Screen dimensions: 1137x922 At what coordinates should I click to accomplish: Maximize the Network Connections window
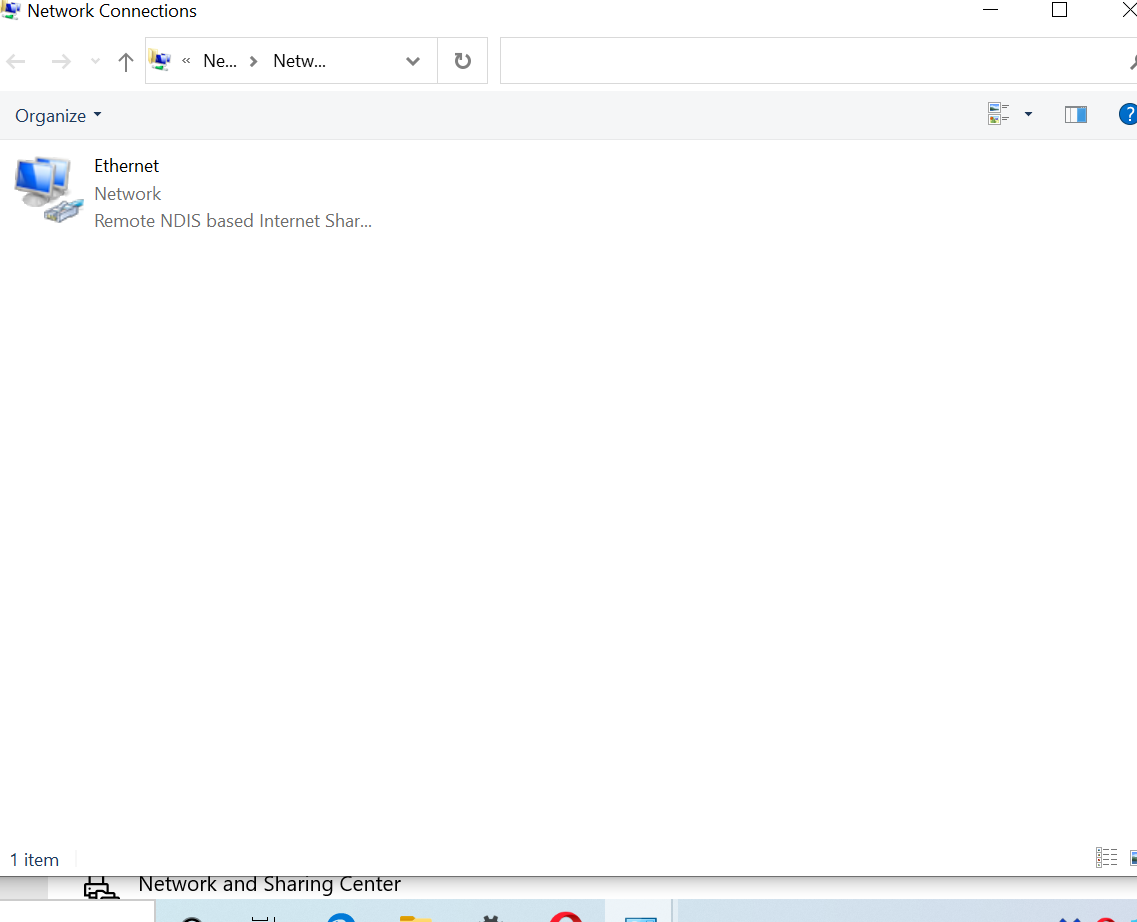[1060, 11]
